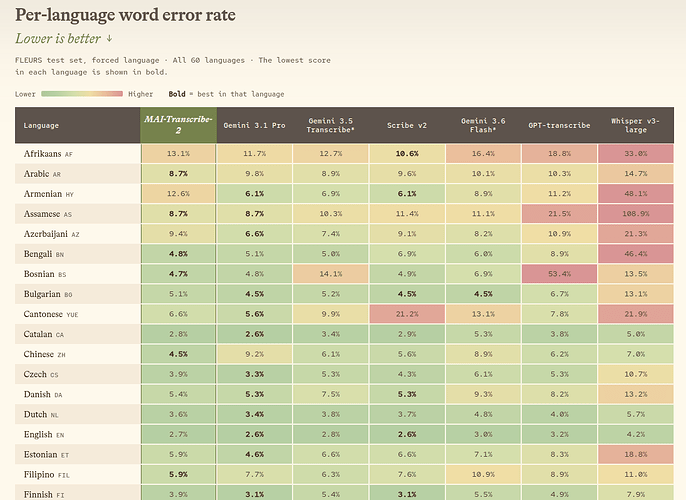This screenshot has height=500, width=686.
Task: Click the Gemini 3.6 Flash column header
Action: pyautogui.click(x=483, y=125)
